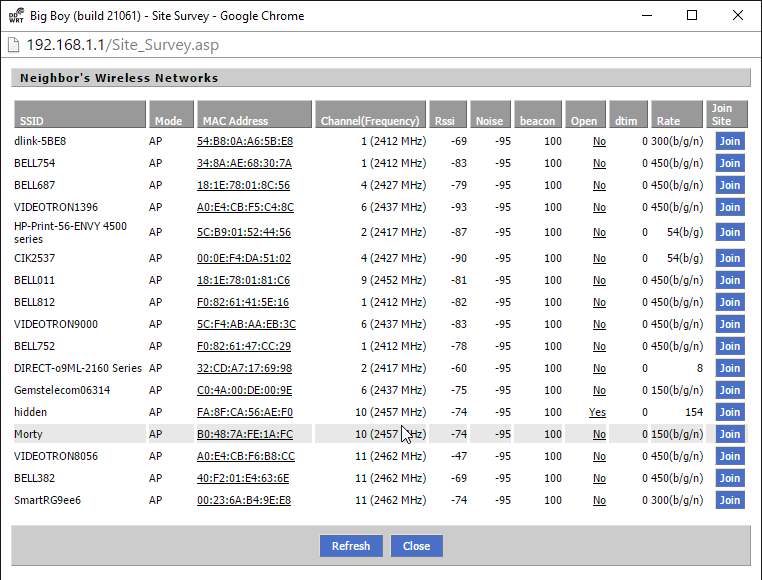Click the Rate column header

pos(677,114)
